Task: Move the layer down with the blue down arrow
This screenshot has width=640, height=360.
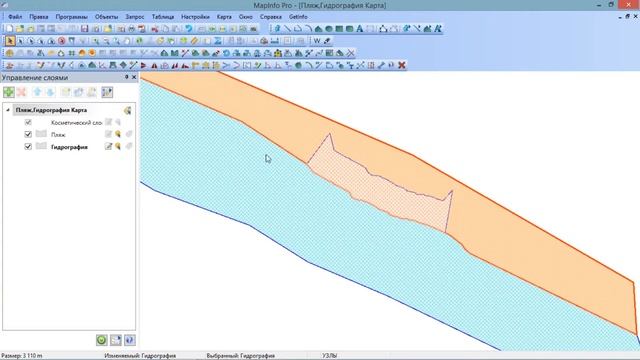Action: (50, 92)
